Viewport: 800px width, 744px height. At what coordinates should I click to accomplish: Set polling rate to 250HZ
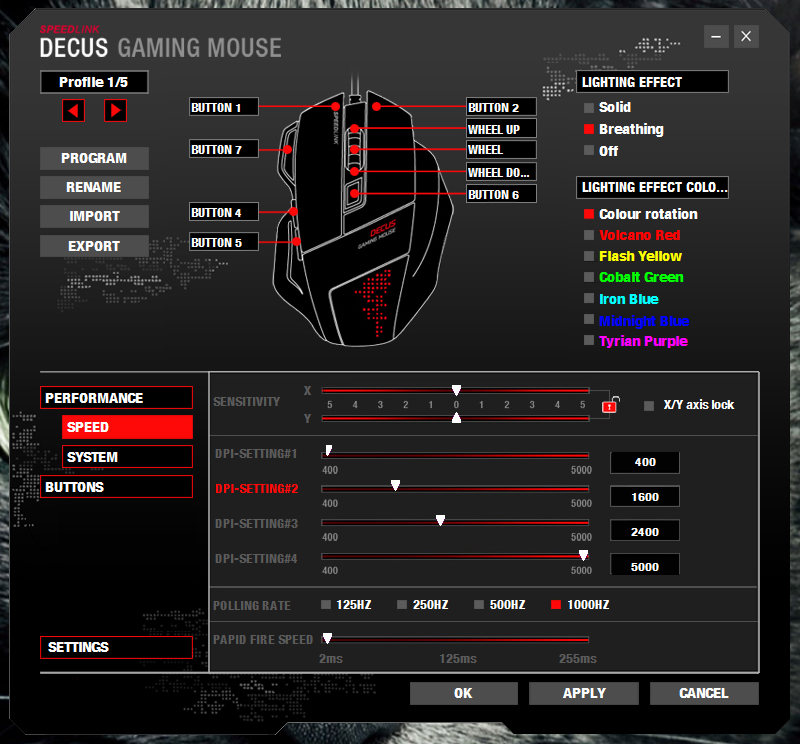[x=402, y=605]
